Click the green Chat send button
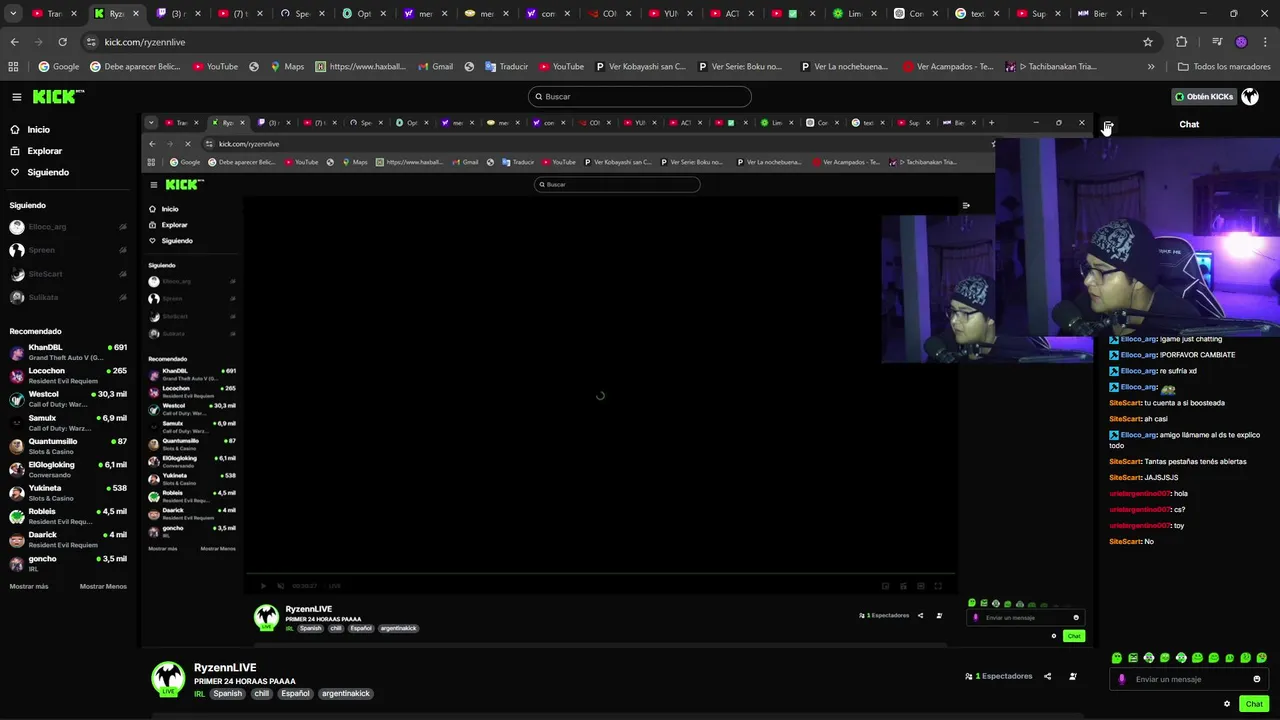 click(x=1254, y=704)
